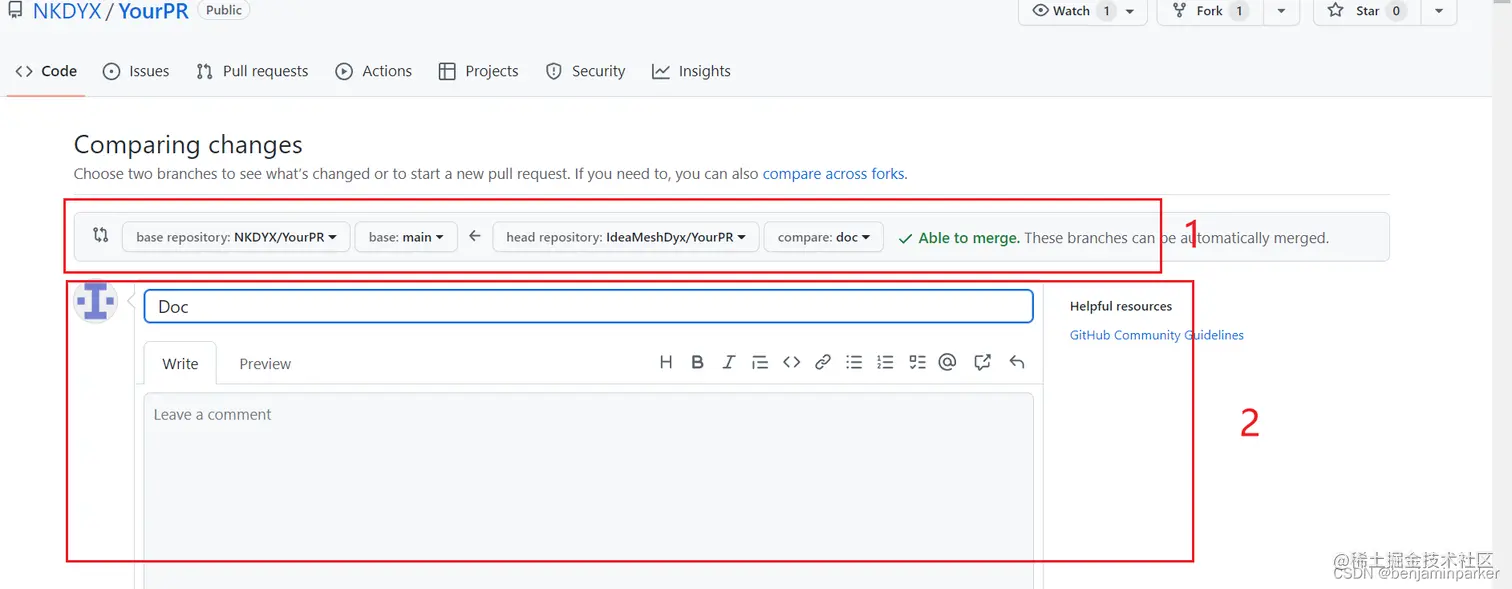Click the compare branches swap icon
This screenshot has width=1512, height=589.
pyautogui.click(x=100, y=236)
